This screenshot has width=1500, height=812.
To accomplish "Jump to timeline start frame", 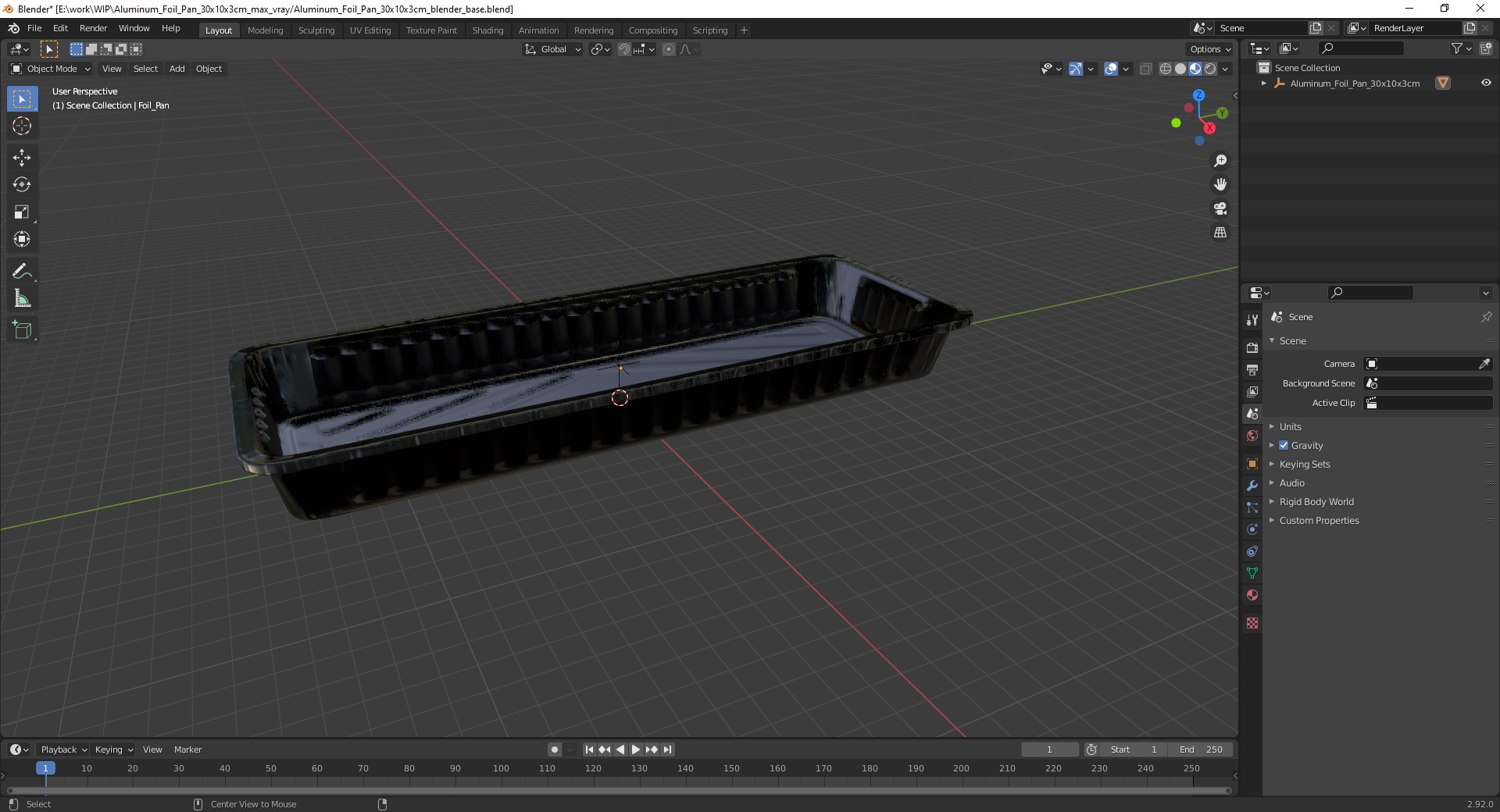I will pyautogui.click(x=589, y=750).
